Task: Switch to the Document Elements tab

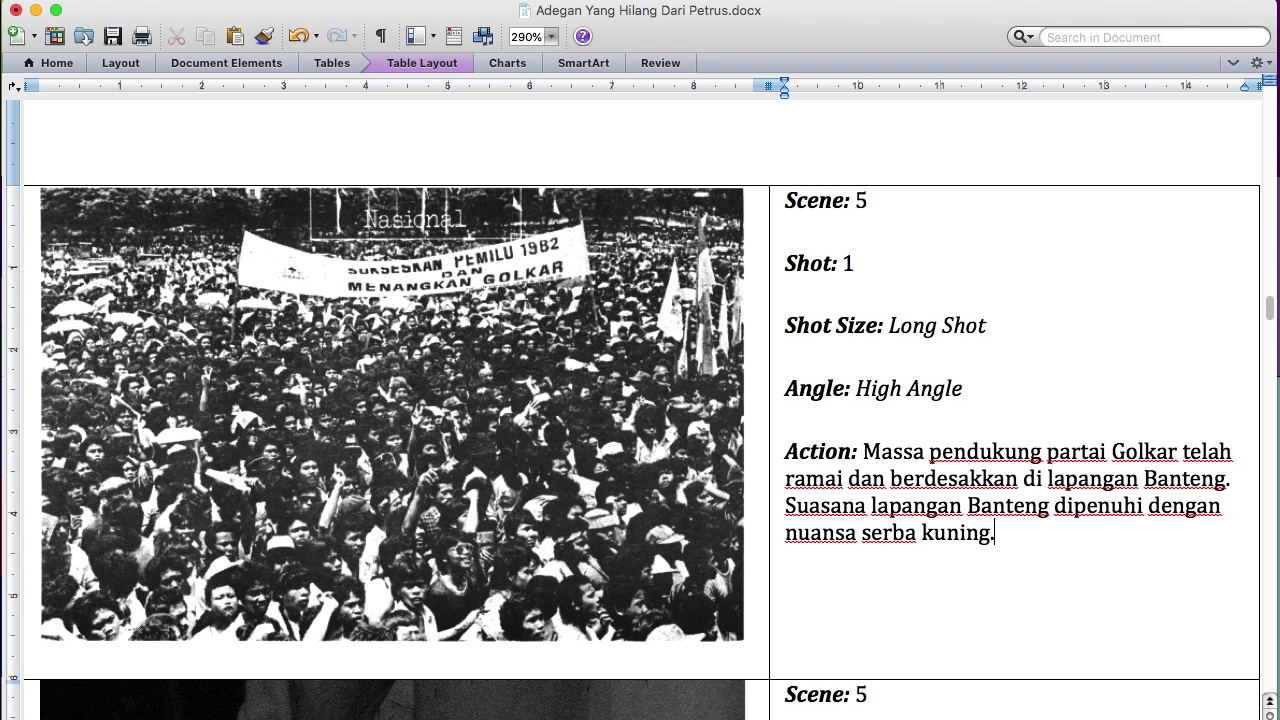Action: pyautogui.click(x=226, y=63)
